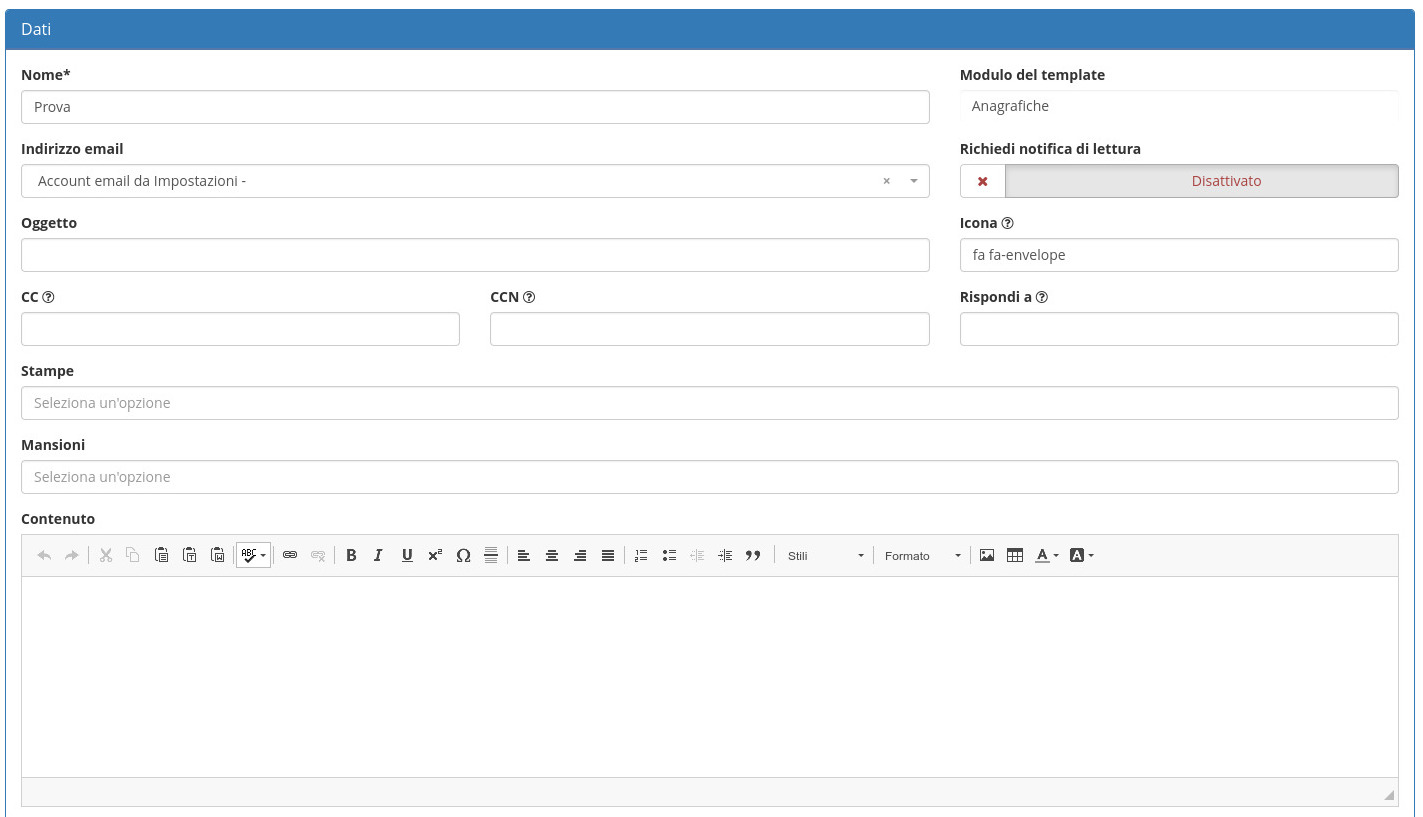Apply italic formatting in Contenuto toolbar

378,555
